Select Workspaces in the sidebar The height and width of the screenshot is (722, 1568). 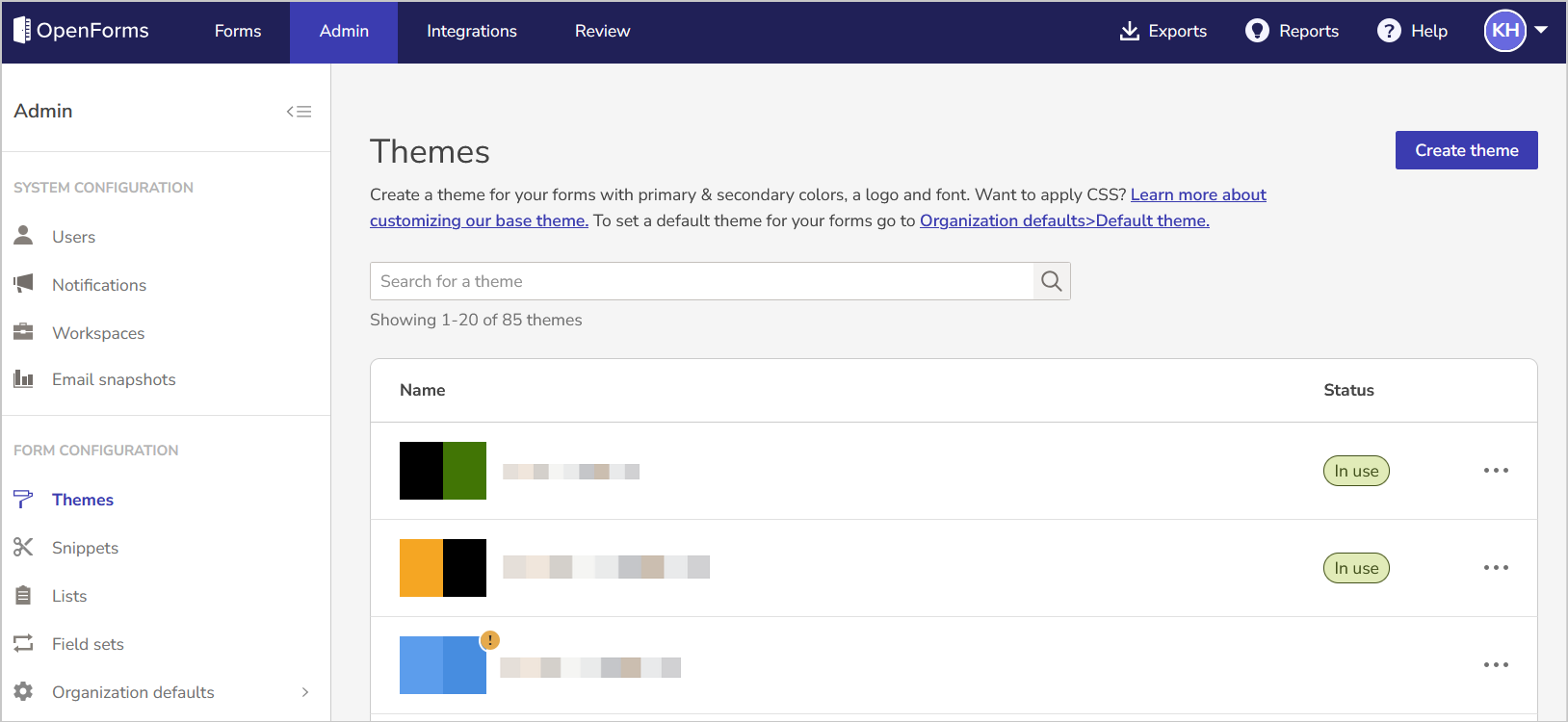point(98,333)
